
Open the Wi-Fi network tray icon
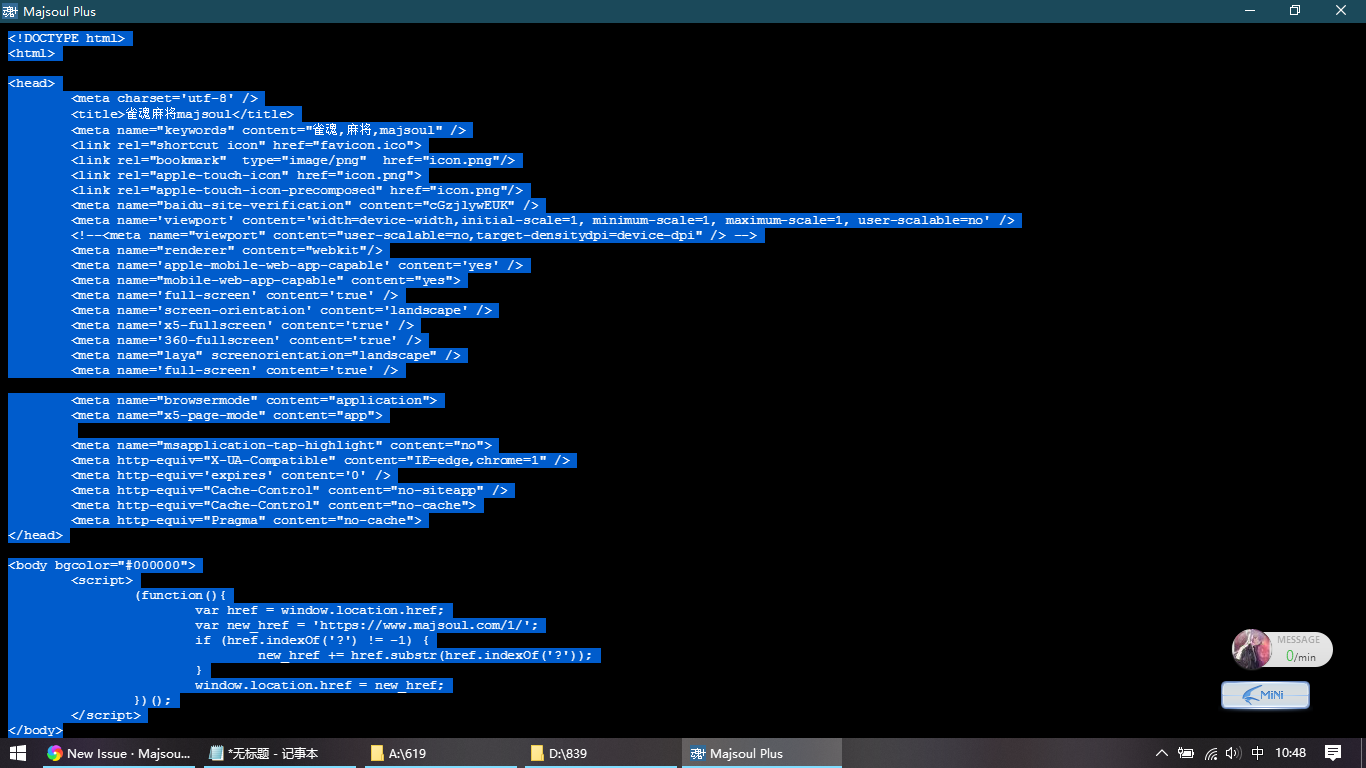(1211, 753)
